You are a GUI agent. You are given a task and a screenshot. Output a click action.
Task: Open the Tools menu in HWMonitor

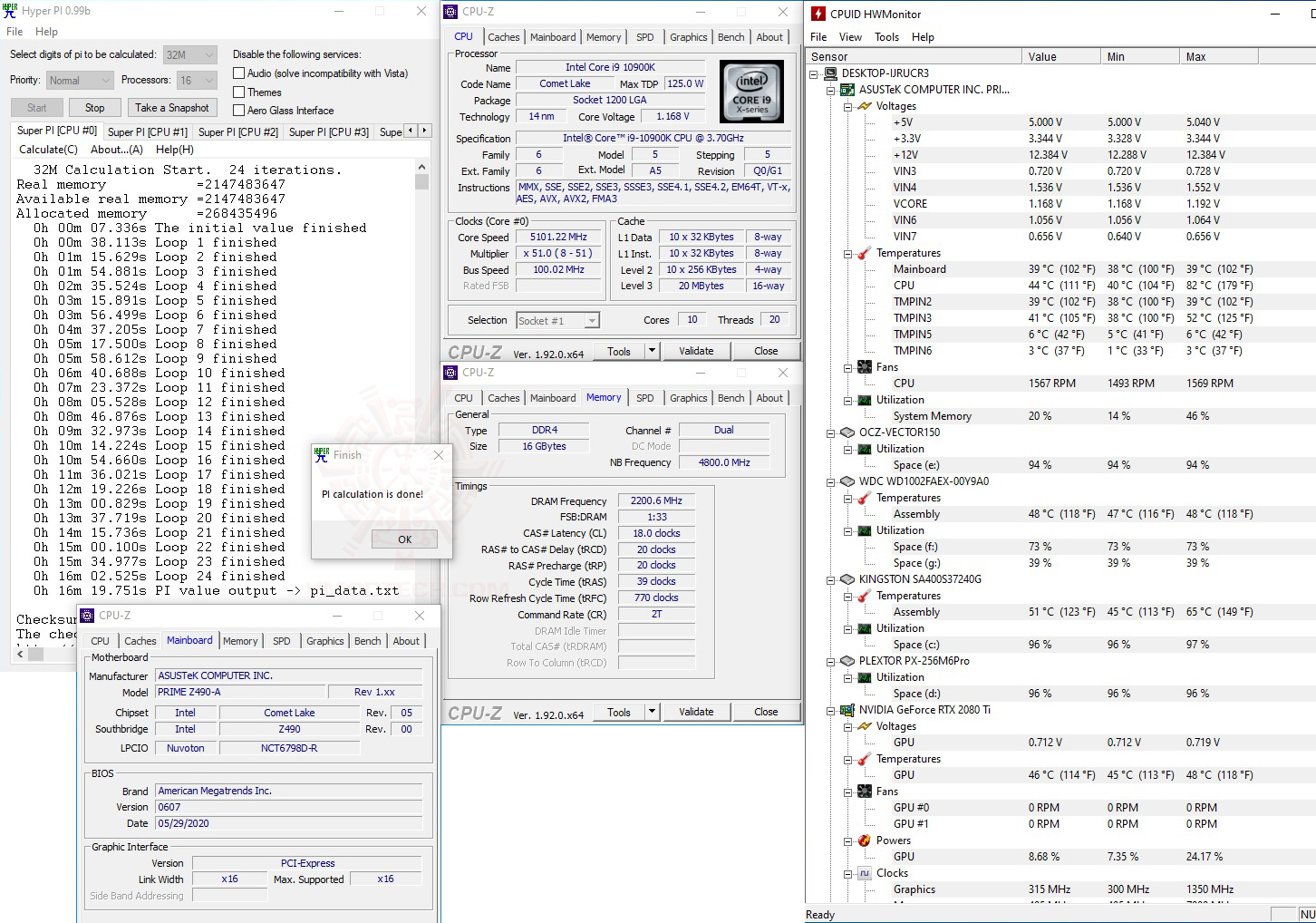point(886,37)
